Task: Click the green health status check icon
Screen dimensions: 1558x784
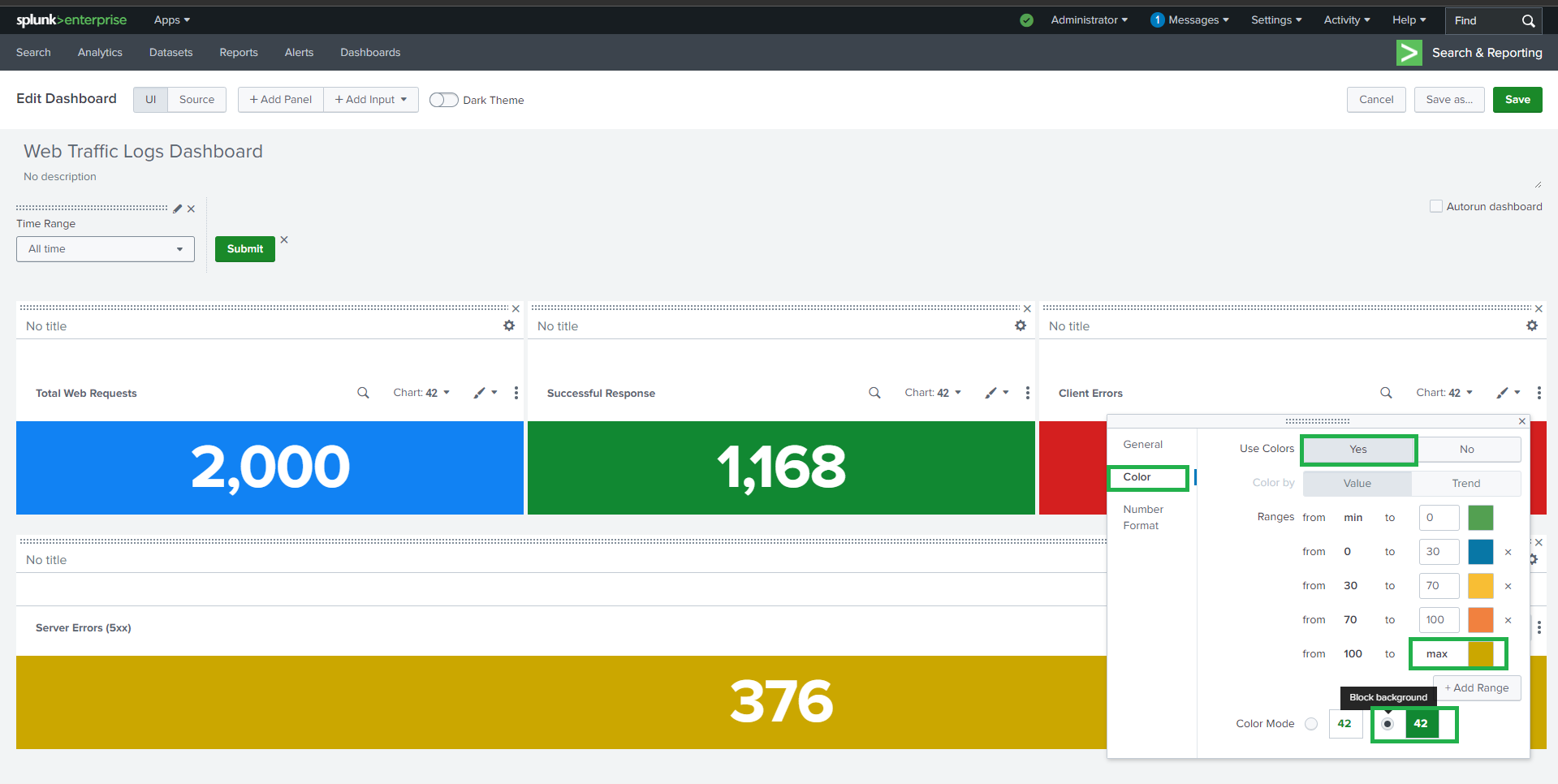Action: click(x=1026, y=20)
